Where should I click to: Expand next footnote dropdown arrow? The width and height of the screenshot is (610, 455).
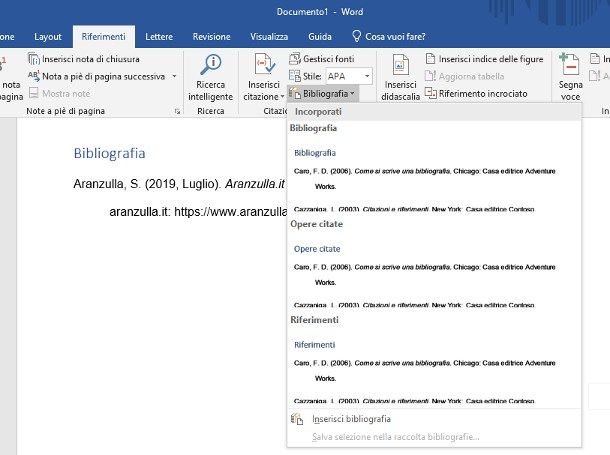click(x=174, y=76)
